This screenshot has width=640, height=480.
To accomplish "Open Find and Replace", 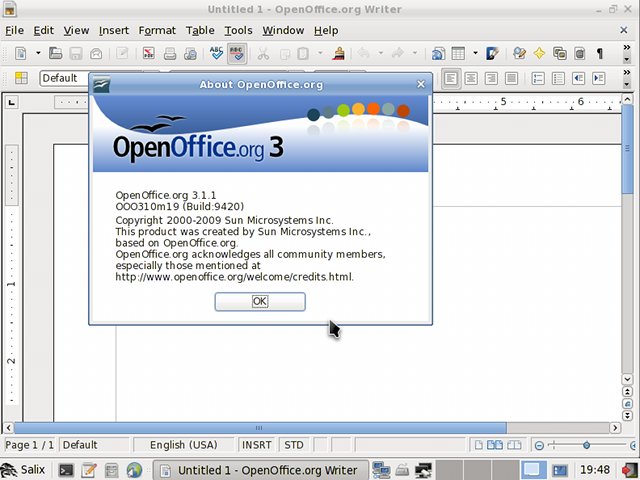I will (519, 53).
